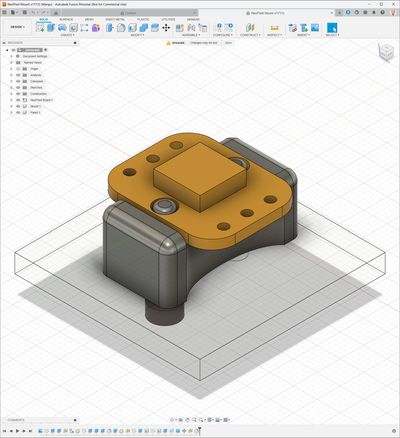400x438 pixels.
Task: Toggle visibility eye for Mount component
Action: pyautogui.click(x=18, y=106)
